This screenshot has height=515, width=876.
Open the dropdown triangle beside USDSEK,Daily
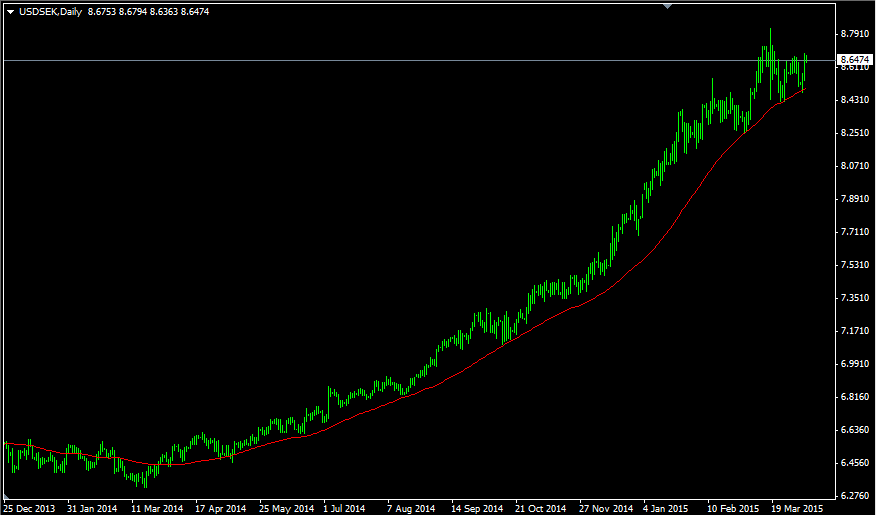tap(10, 12)
